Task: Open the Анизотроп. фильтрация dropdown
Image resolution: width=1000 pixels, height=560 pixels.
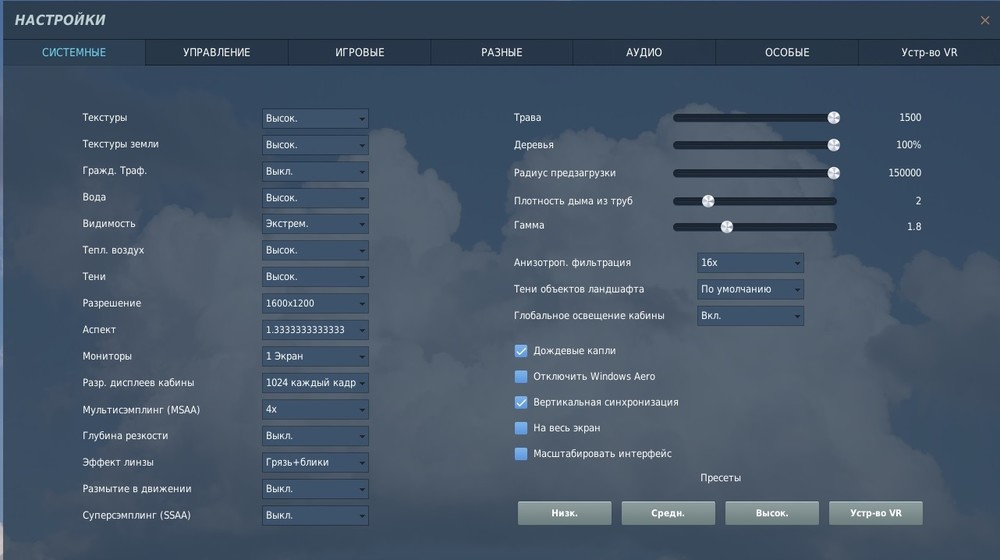Action: [x=750, y=263]
